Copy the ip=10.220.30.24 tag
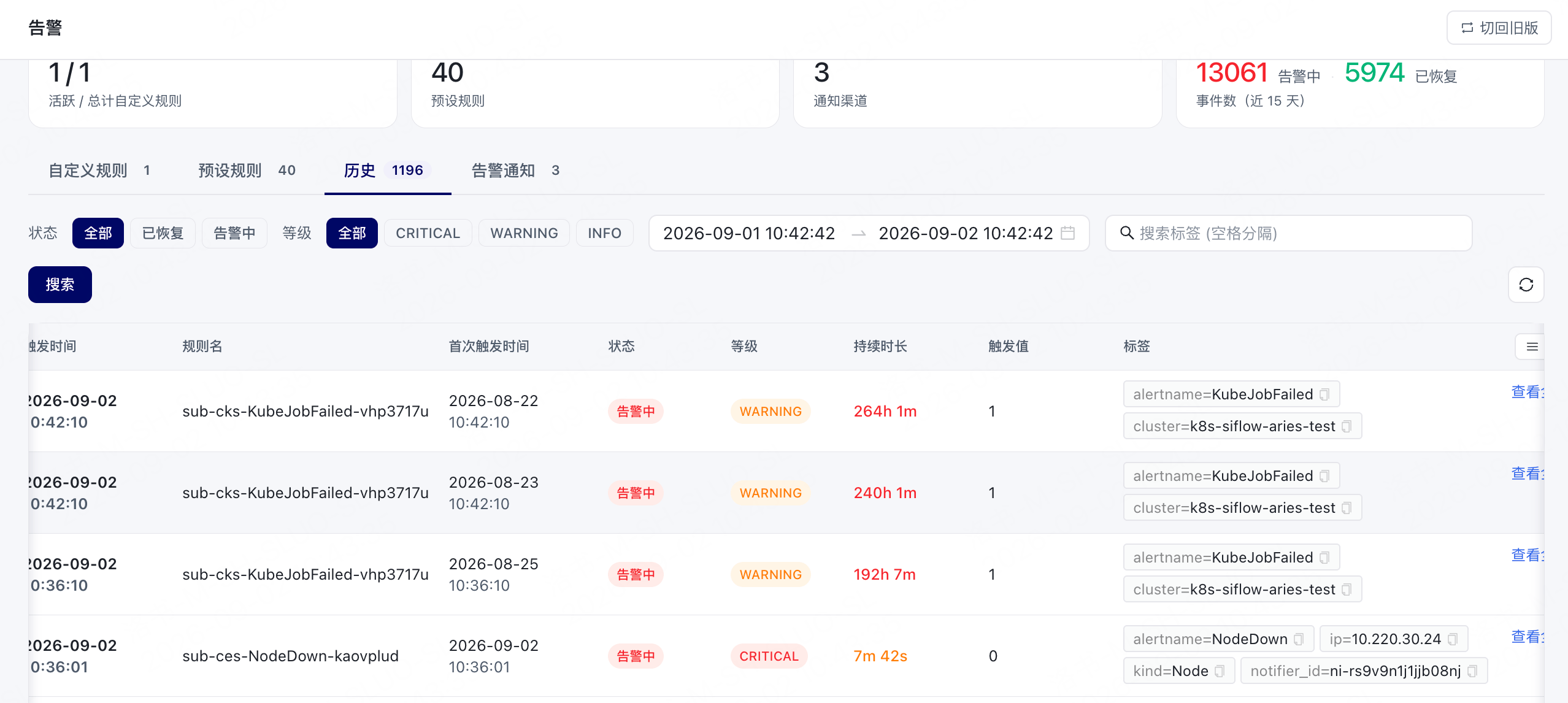This screenshot has height=703, width=1568. (1453, 639)
